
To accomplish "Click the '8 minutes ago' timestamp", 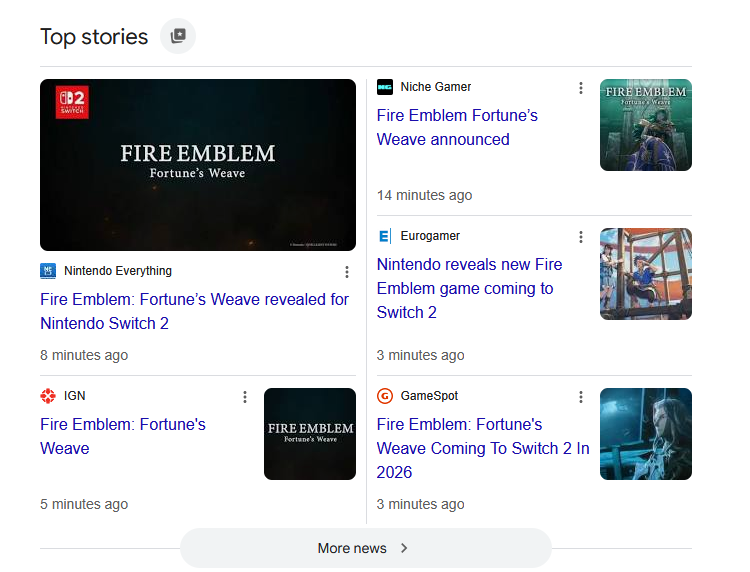I will (84, 355).
